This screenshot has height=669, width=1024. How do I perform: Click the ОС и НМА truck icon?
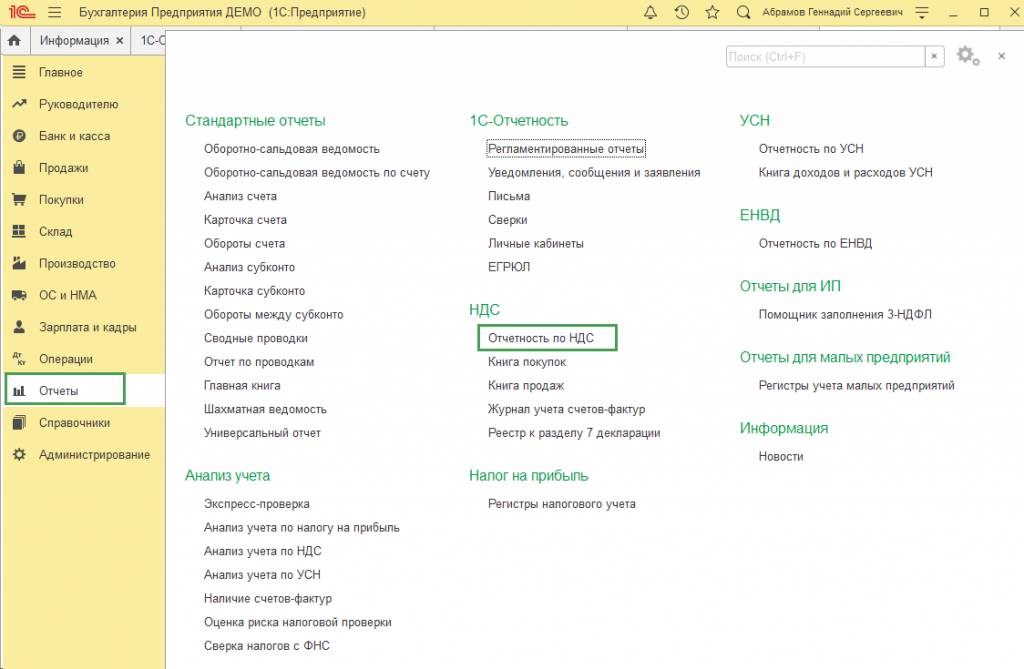coord(19,295)
